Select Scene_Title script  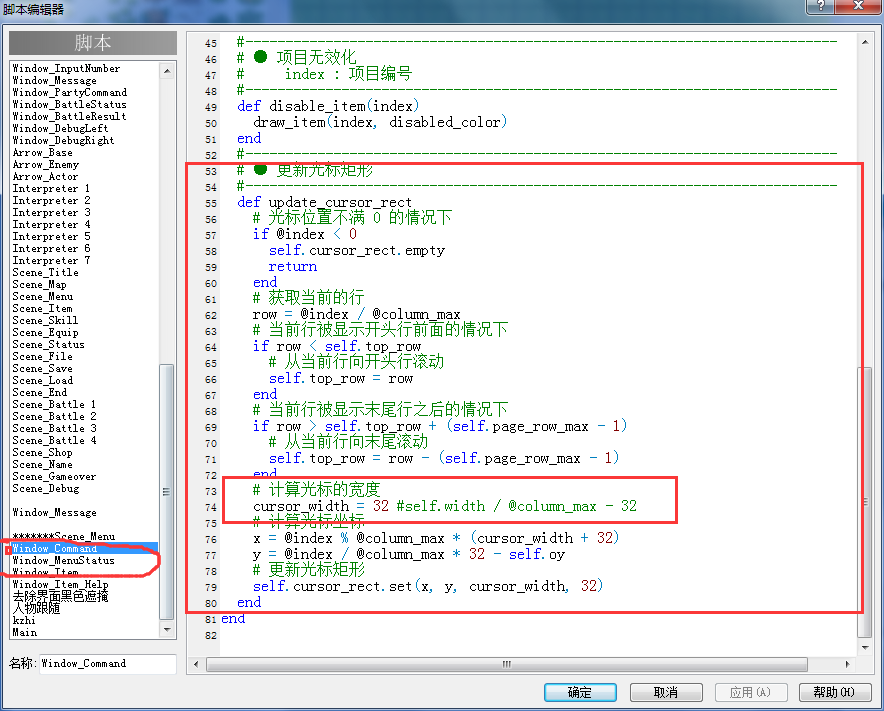pos(46,272)
